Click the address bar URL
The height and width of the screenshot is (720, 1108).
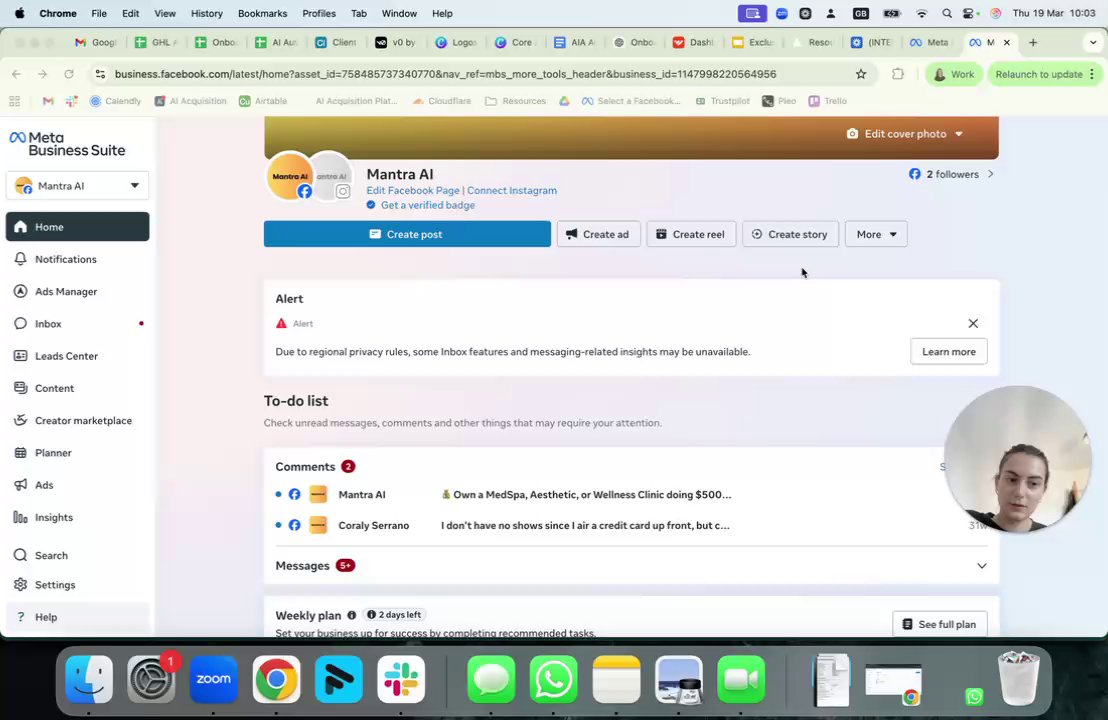click(x=445, y=74)
